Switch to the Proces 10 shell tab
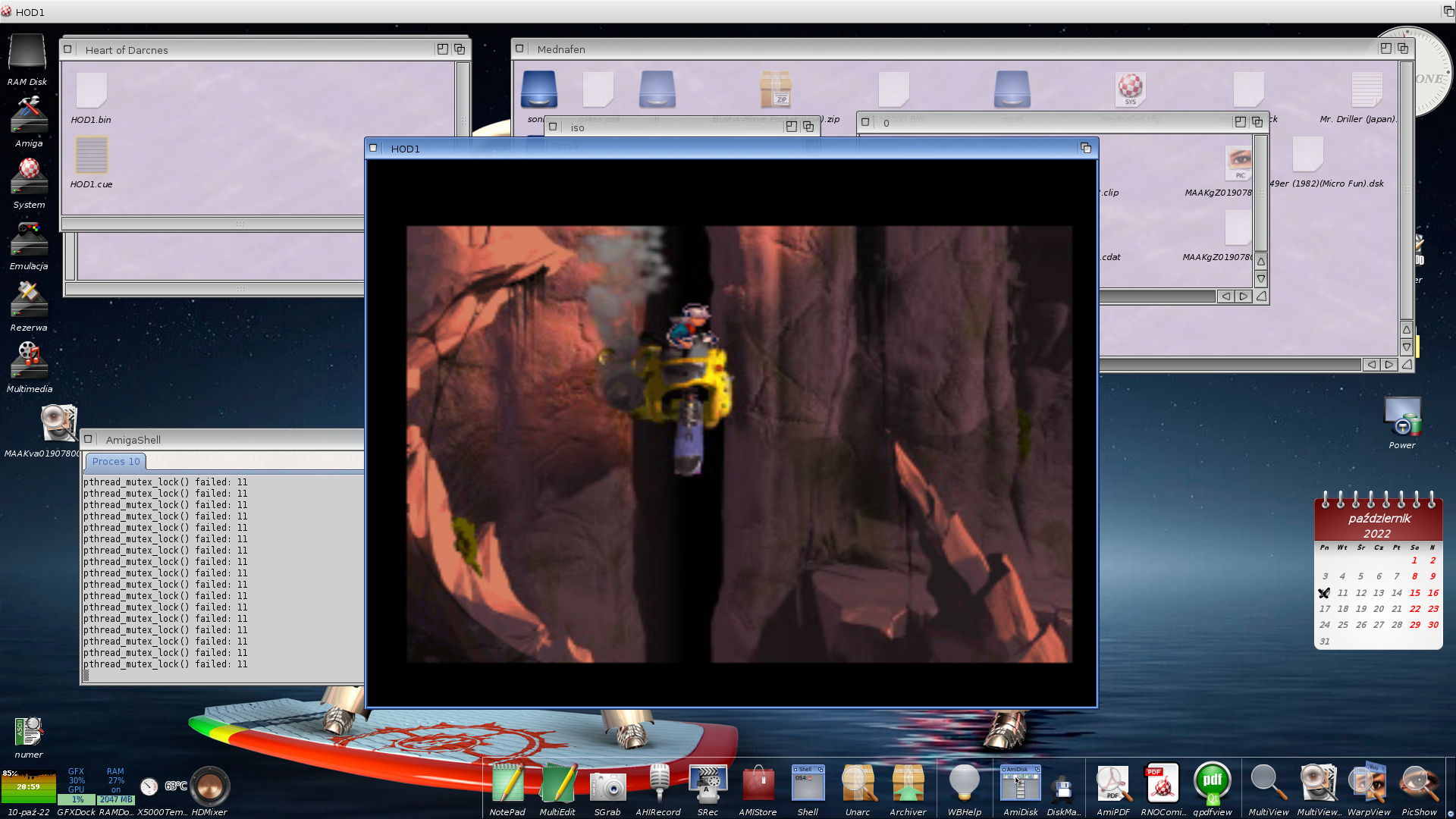1456x819 pixels. pos(116,461)
